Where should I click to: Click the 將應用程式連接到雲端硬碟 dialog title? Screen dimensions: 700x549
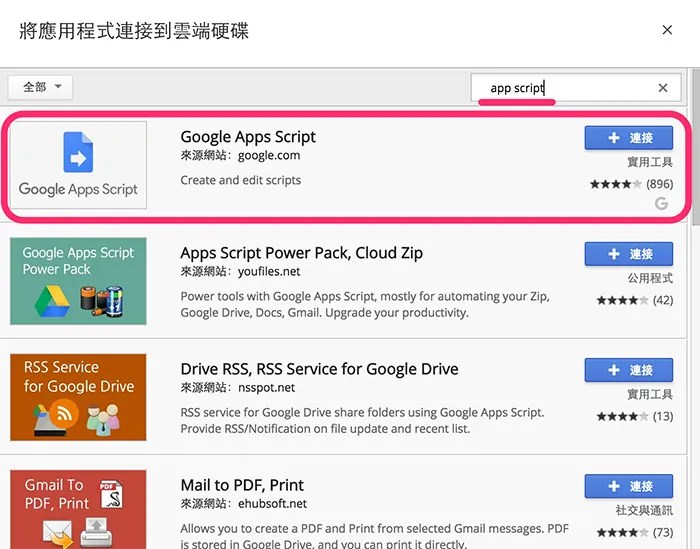point(134,31)
